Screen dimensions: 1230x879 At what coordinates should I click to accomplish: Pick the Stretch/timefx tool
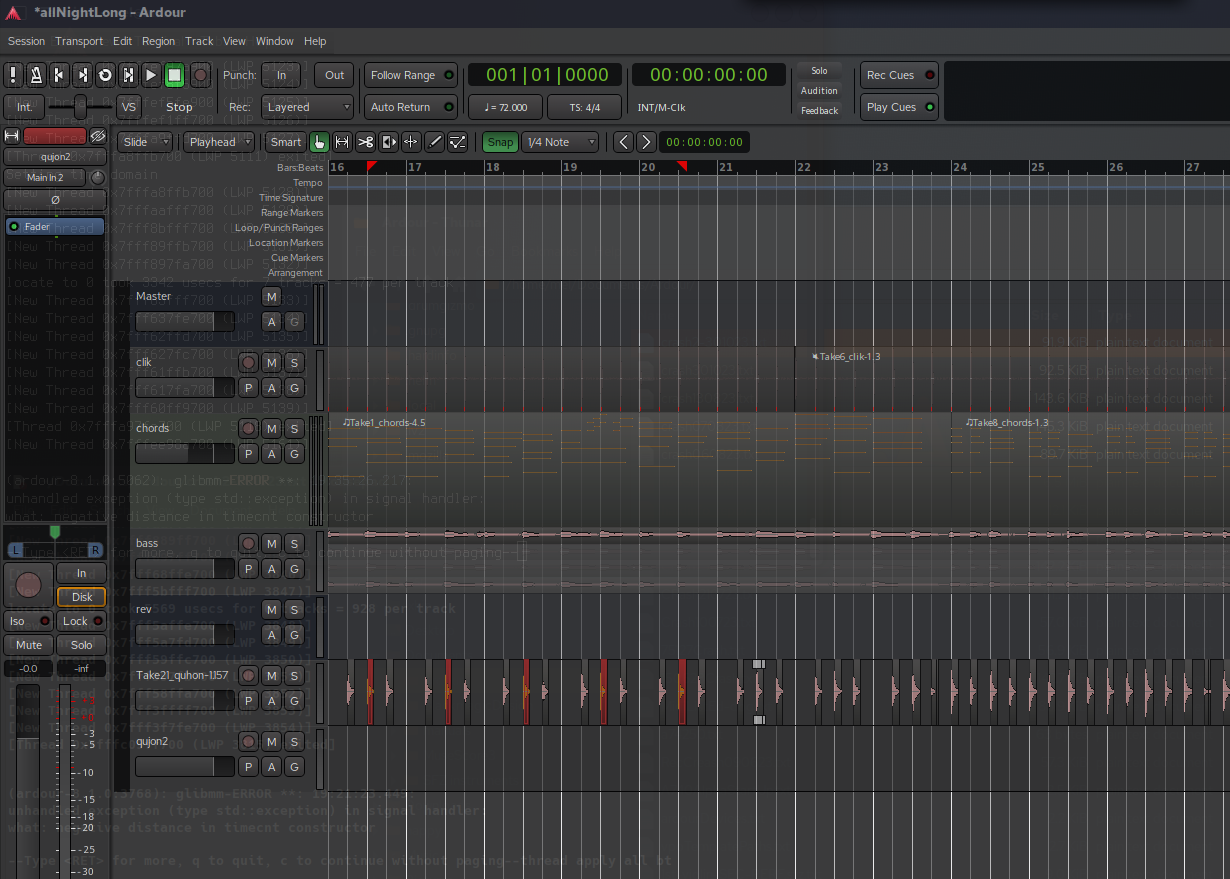pos(388,142)
